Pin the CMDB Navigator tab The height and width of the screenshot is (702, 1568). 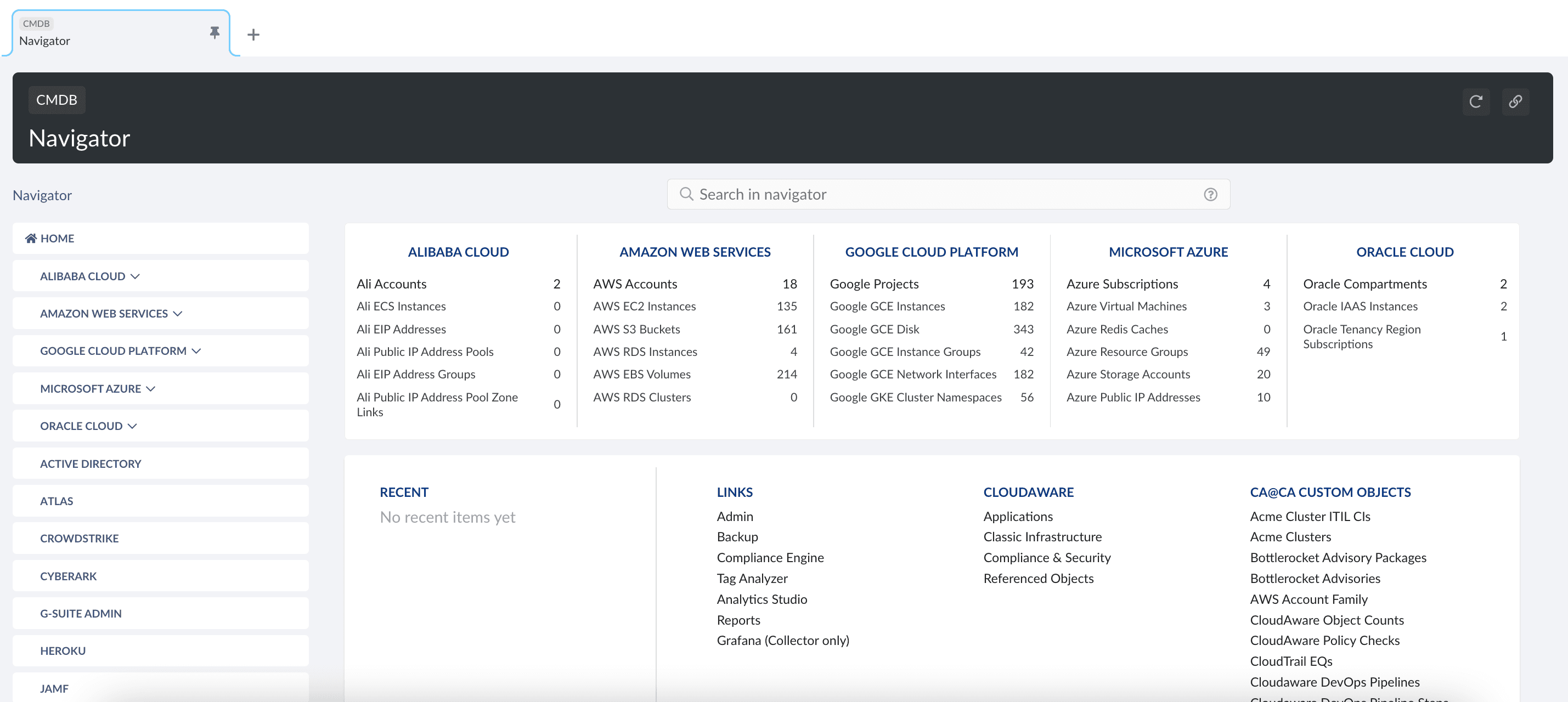pyautogui.click(x=215, y=33)
